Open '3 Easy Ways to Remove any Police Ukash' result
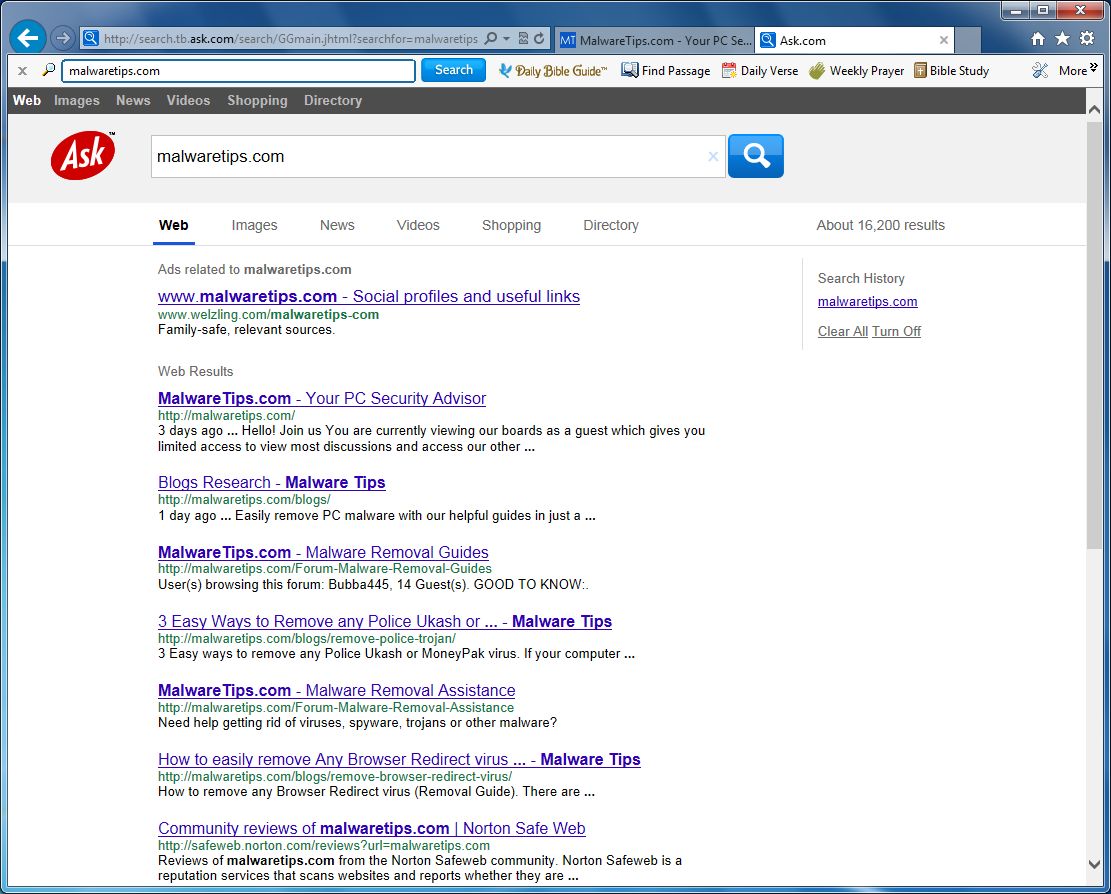The width and height of the screenshot is (1111, 894). [x=385, y=621]
